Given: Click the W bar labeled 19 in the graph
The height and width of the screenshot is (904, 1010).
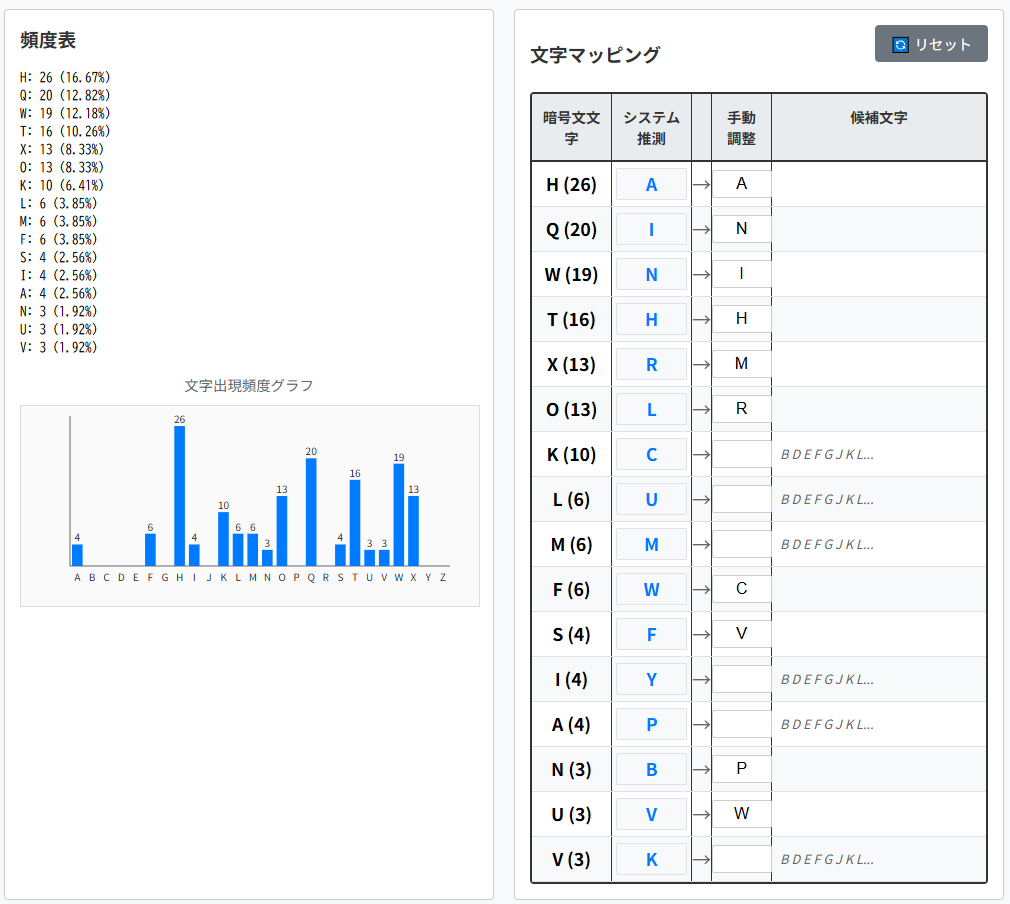Looking at the screenshot, I should coord(398,514).
